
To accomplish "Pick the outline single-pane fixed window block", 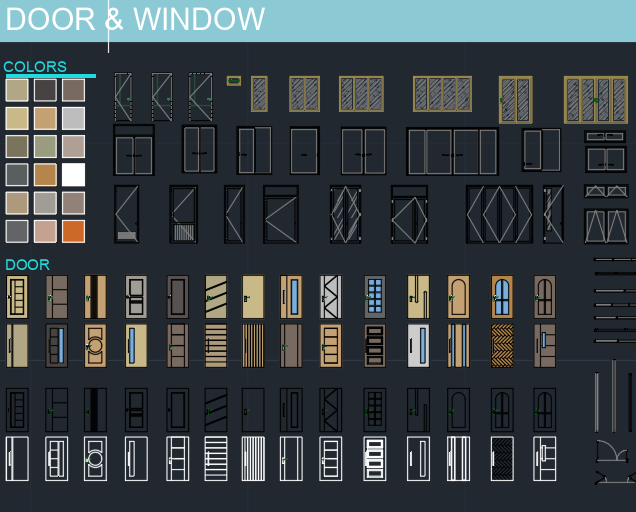I will coord(304,151).
